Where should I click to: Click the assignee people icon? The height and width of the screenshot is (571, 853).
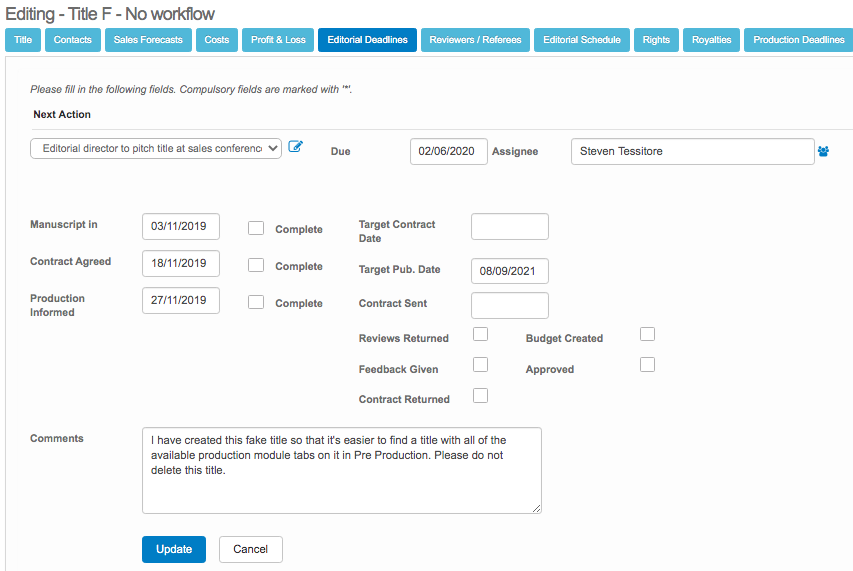pyautogui.click(x=824, y=151)
